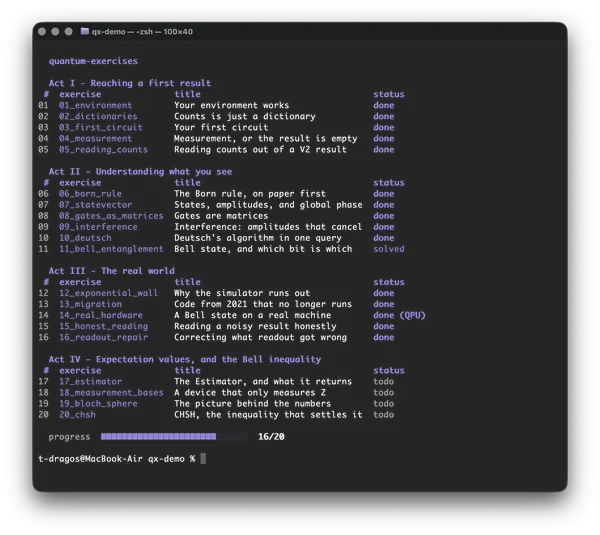Click the exercise name '01_environment'
This screenshot has height=535, width=600.
95,105
